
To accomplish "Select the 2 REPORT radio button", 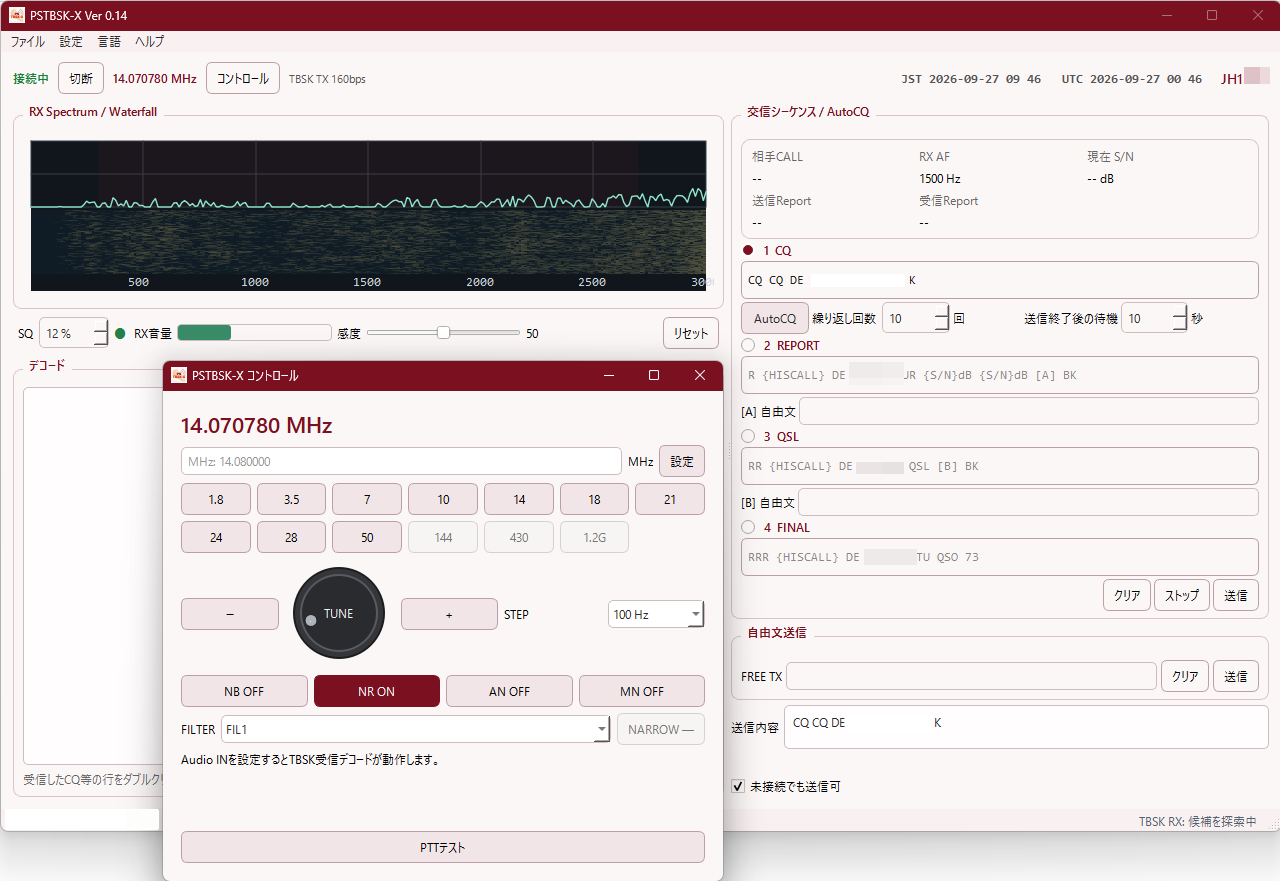I will [x=748, y=345].
